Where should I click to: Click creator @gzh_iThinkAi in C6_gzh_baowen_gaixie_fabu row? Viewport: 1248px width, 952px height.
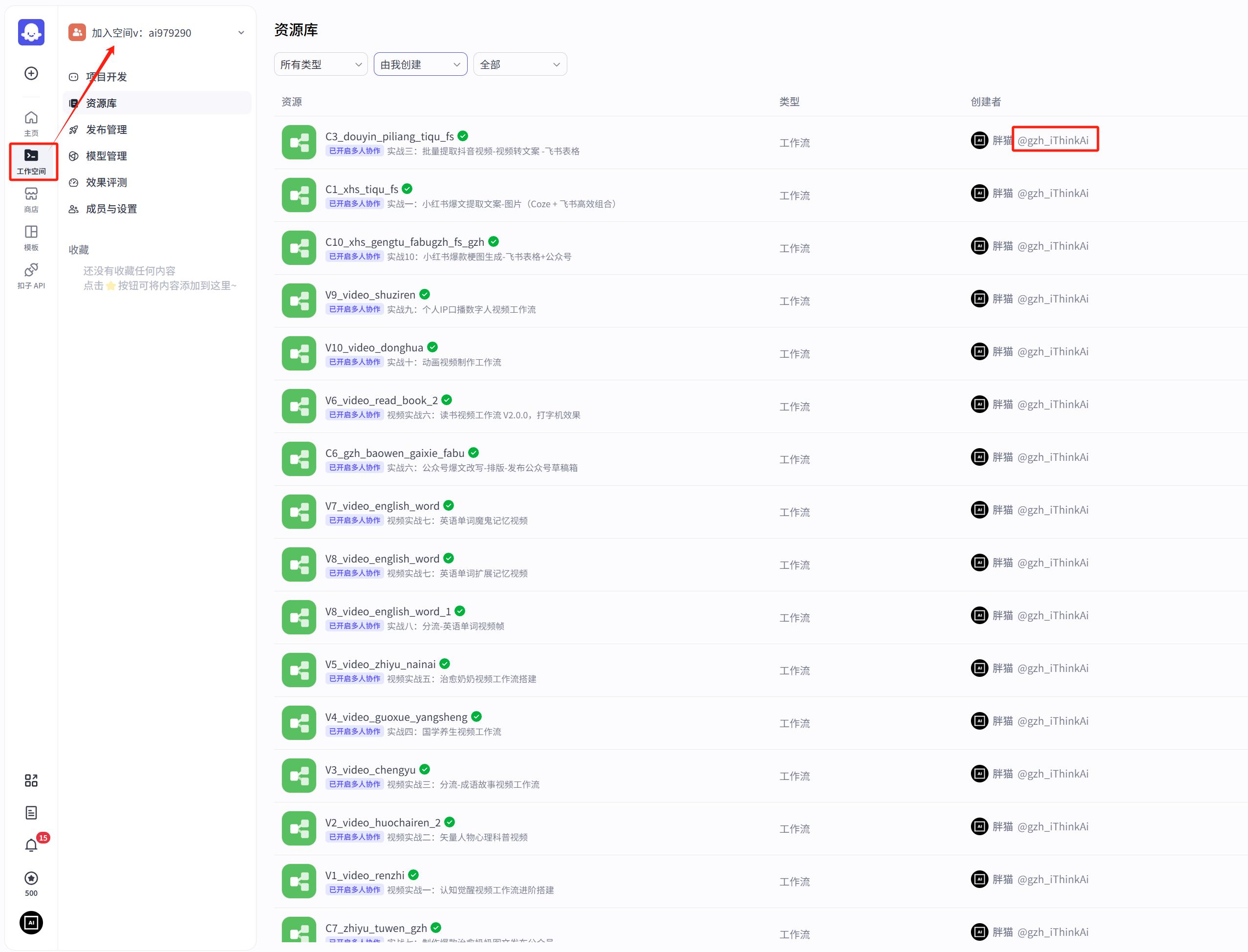point(1053,457)
